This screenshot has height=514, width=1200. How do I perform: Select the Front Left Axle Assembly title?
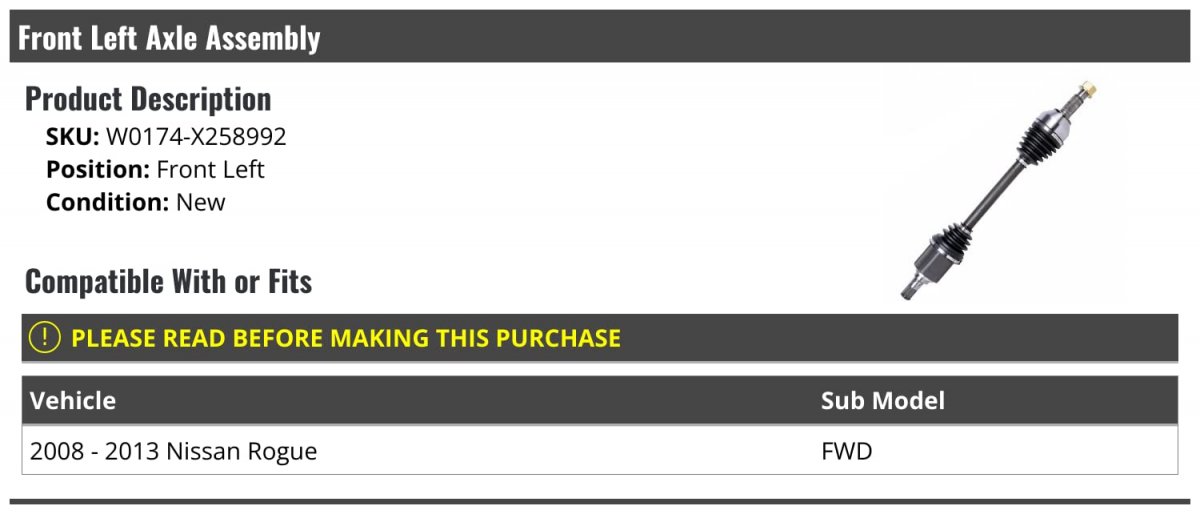[169, 38]
